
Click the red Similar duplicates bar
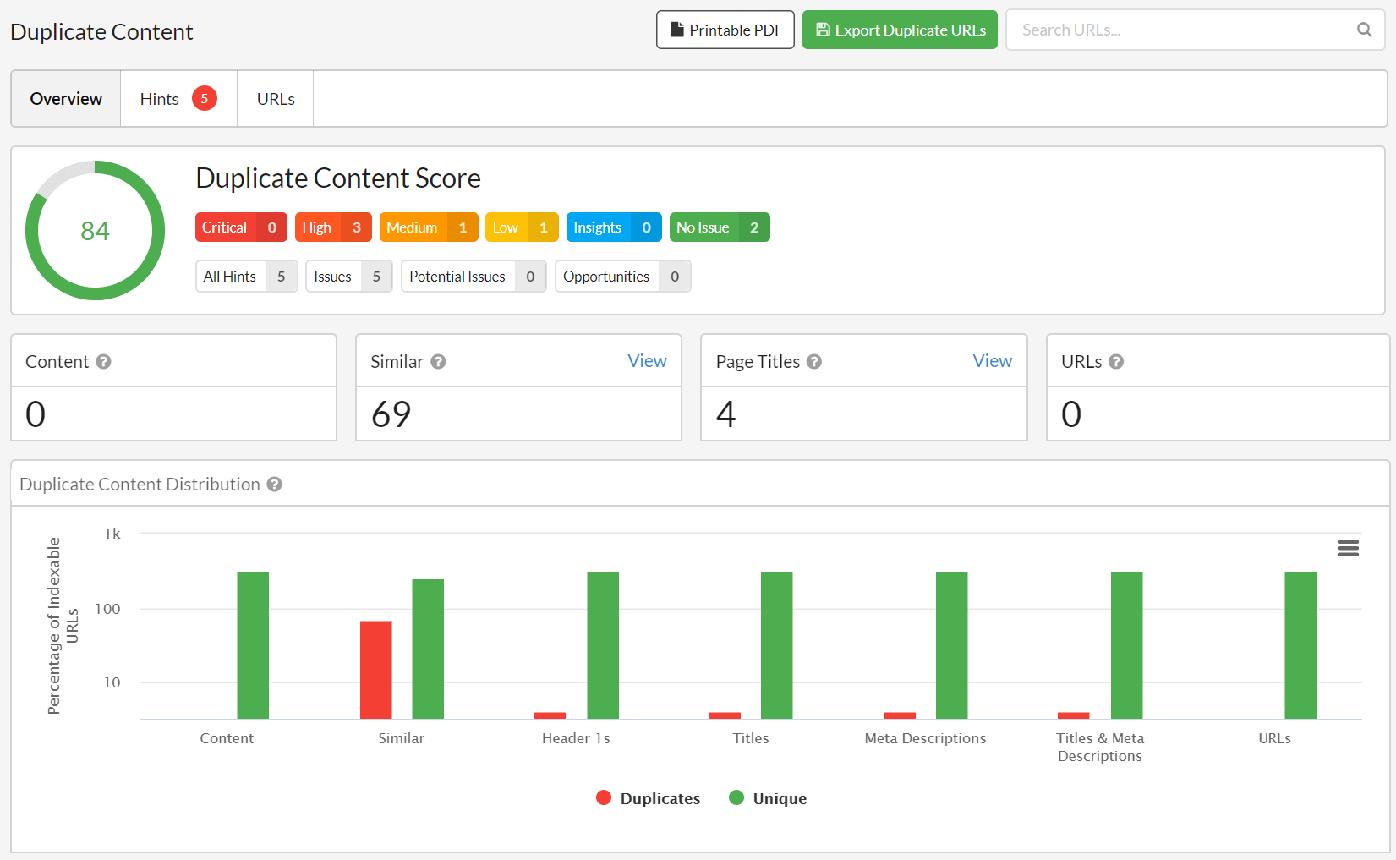(x=376, y=670)
